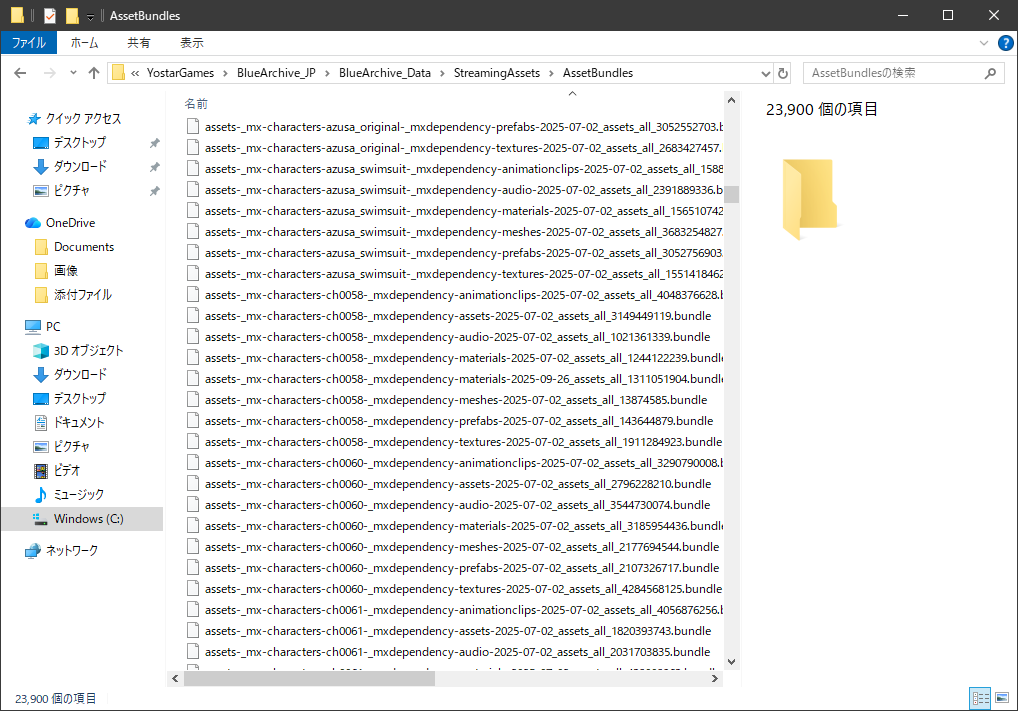The image size is (1018, 711).
Task: Switch to the 表示 ribbon tab
Action: tap(191, 43)
